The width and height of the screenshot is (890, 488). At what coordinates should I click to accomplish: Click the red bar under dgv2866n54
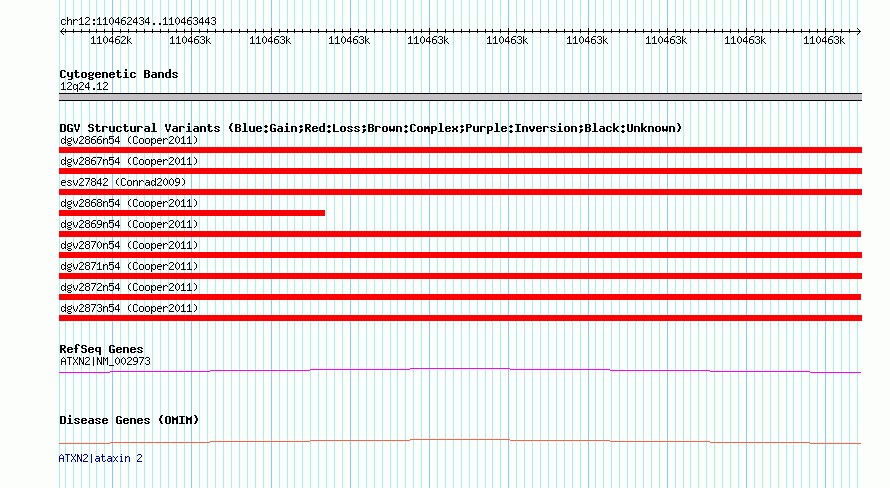click(x=460, y=150)
